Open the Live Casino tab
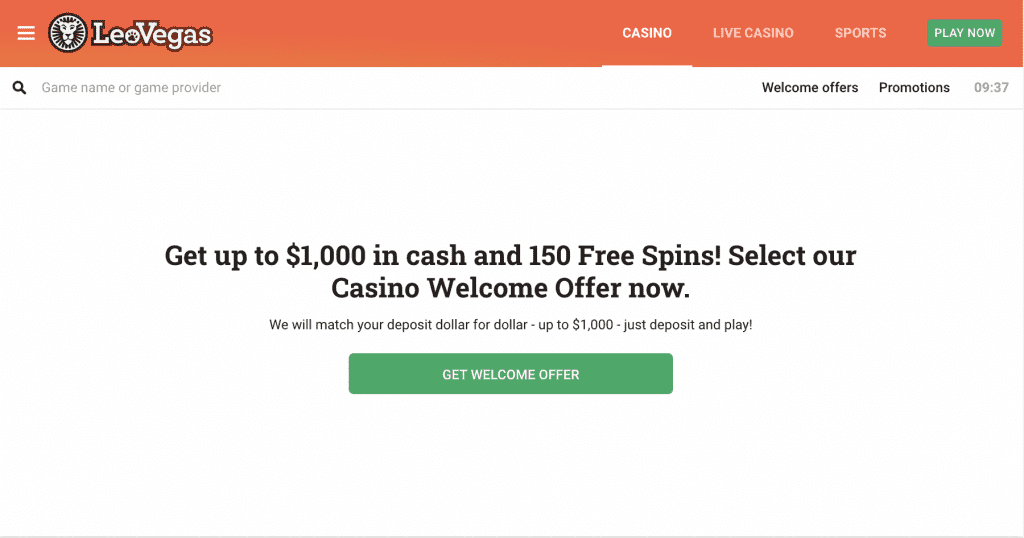Screen dimensions: 1024x538 [x=753, y=33]
